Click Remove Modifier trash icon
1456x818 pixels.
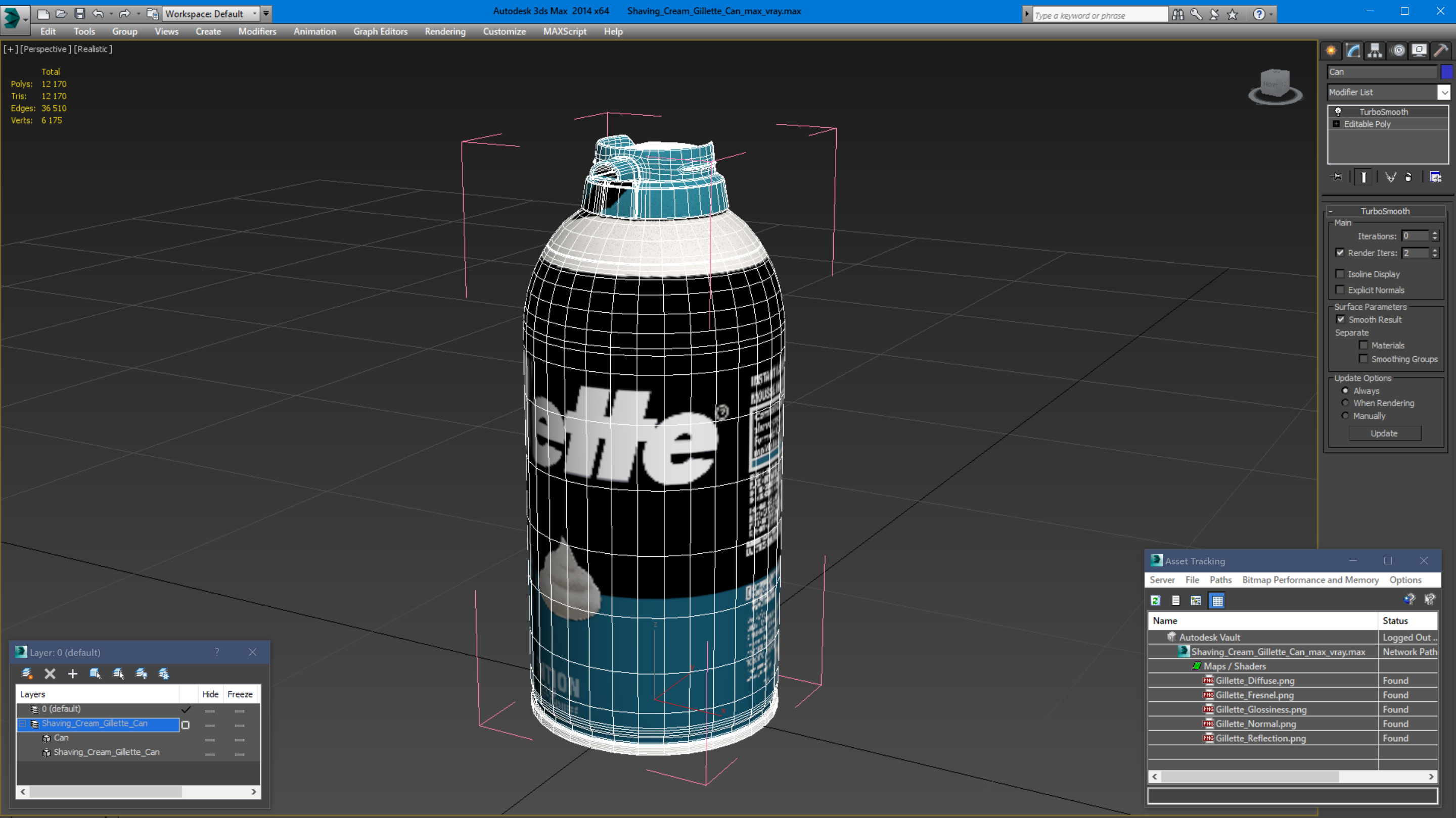(x=1408, y=177)
